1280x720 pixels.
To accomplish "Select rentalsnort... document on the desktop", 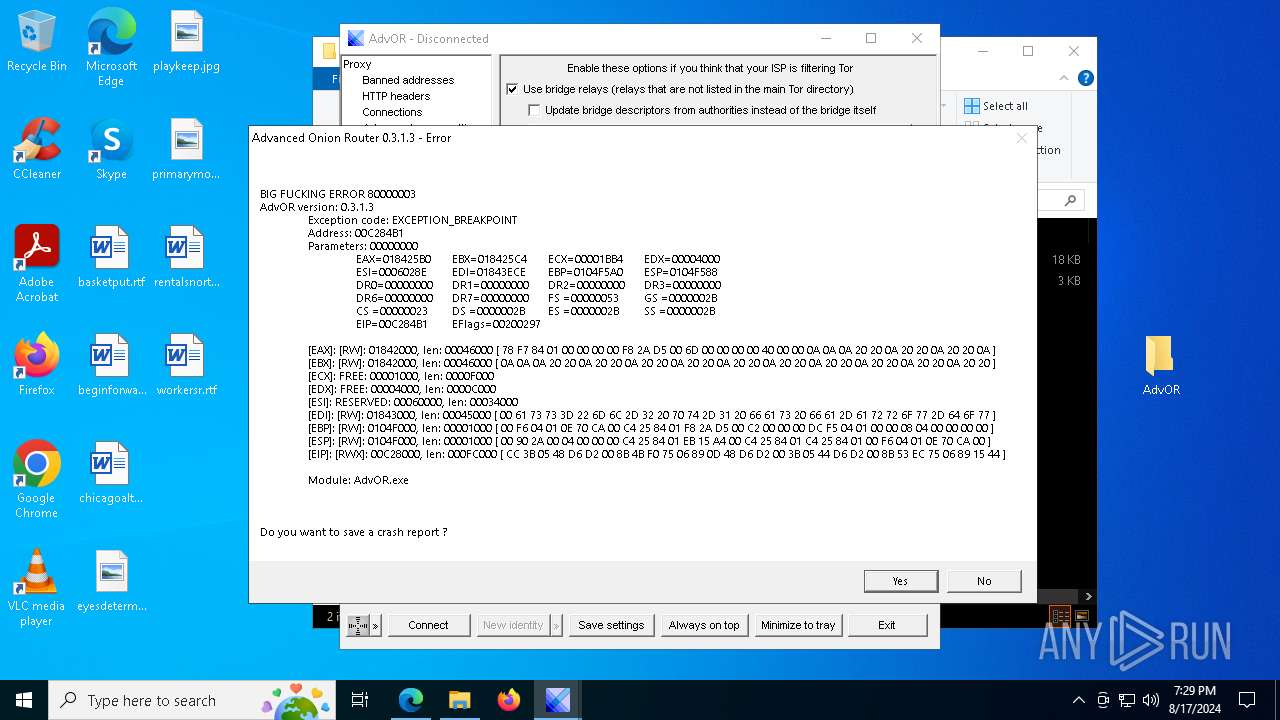I will point(186,257).
